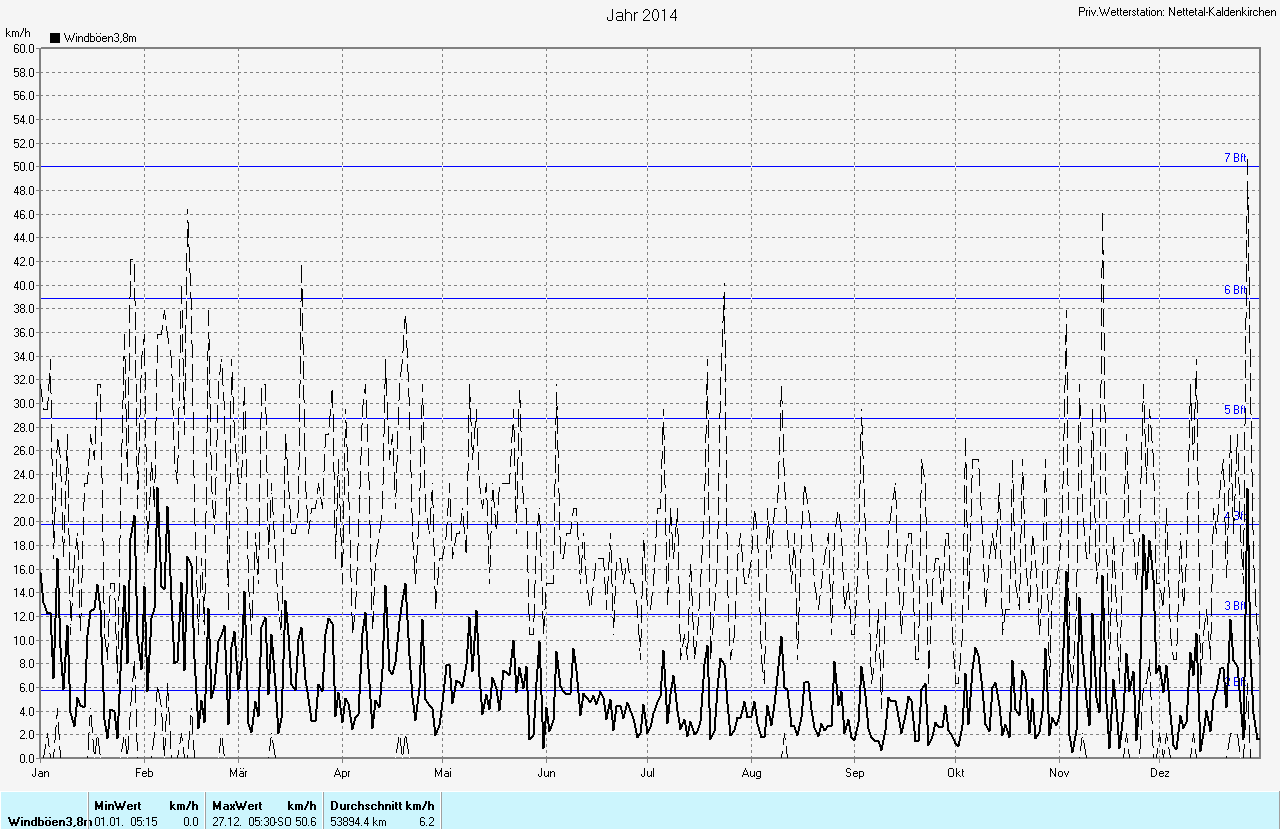Screen dimensions: 1280x829
Task: Click the Windböen3,8m row header in the statistics table
Action: 48,821
